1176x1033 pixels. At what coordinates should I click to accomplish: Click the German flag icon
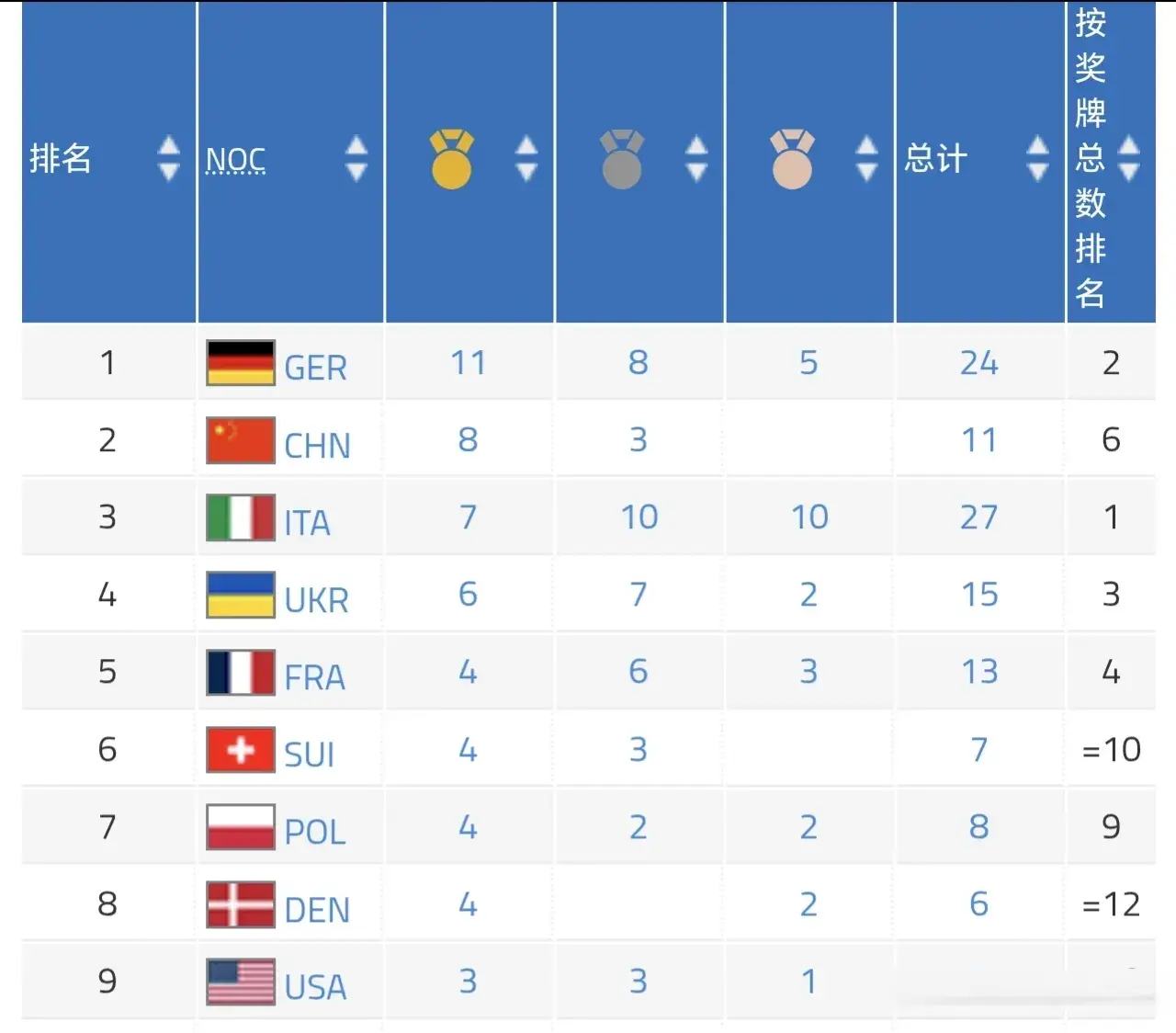tap(241, 363)
